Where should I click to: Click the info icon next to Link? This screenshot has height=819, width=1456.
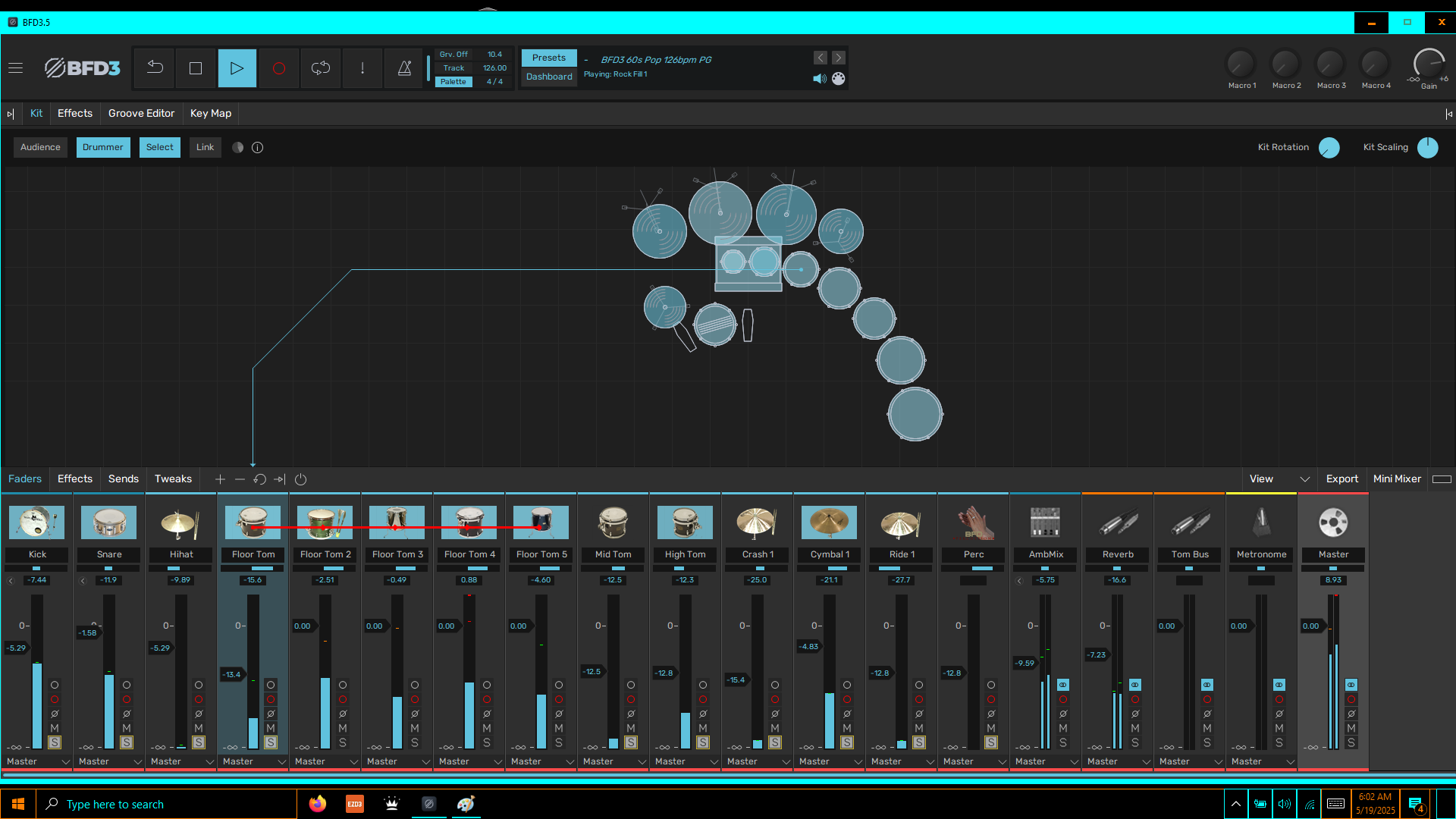tap(258, 147)
